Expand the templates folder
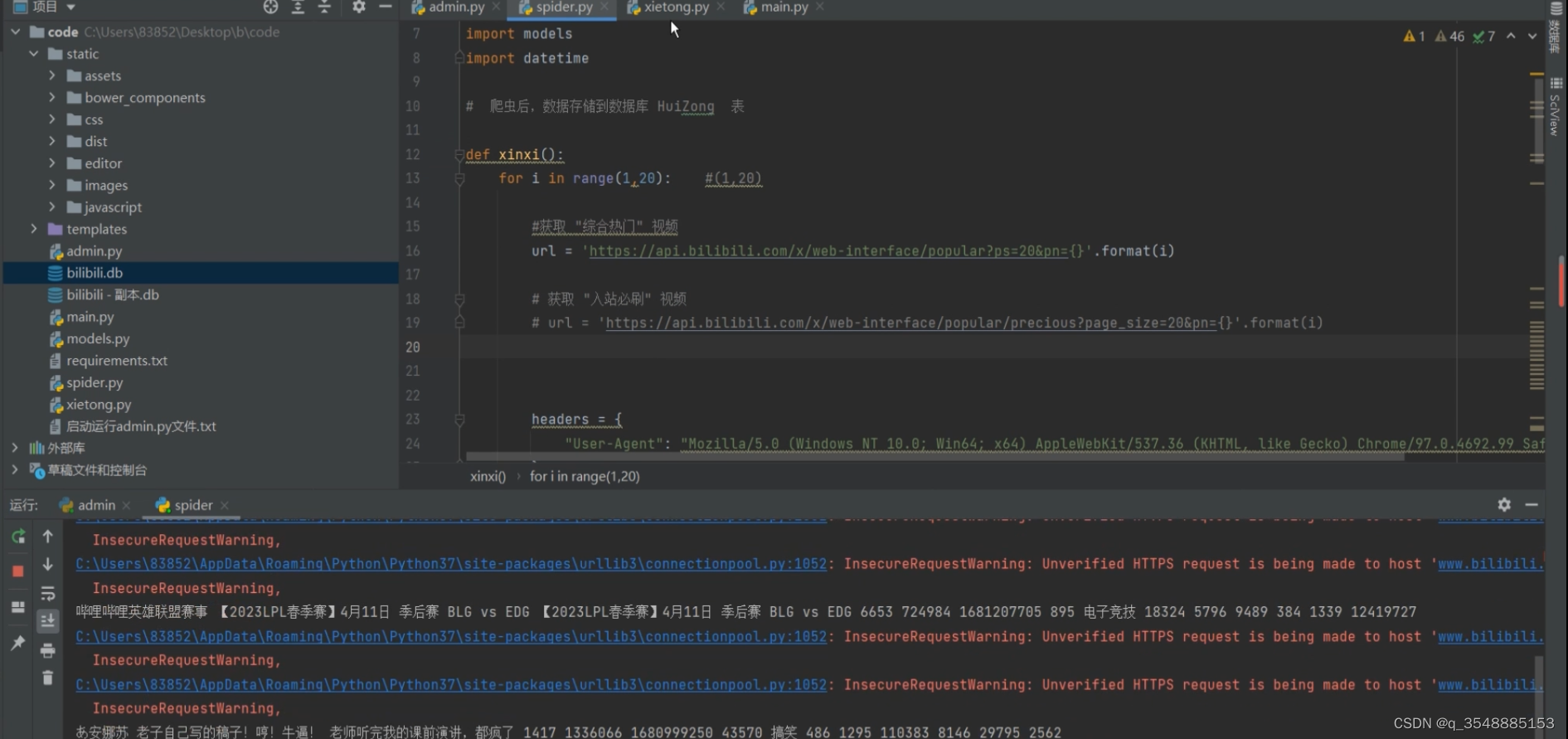Screen dimensions: 1568x739 point(34,229)
